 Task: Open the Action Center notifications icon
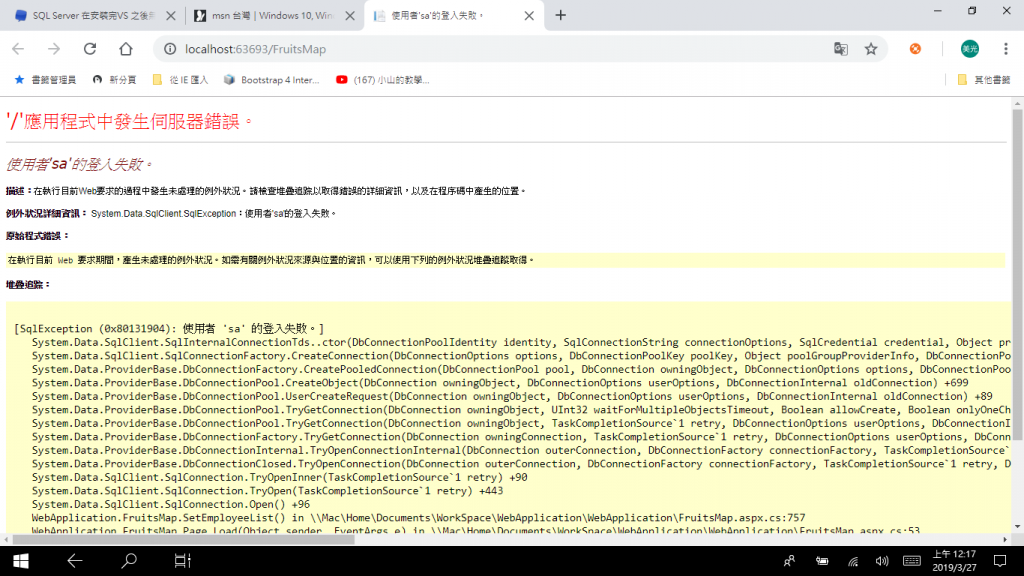click(x=1000, y=561)
